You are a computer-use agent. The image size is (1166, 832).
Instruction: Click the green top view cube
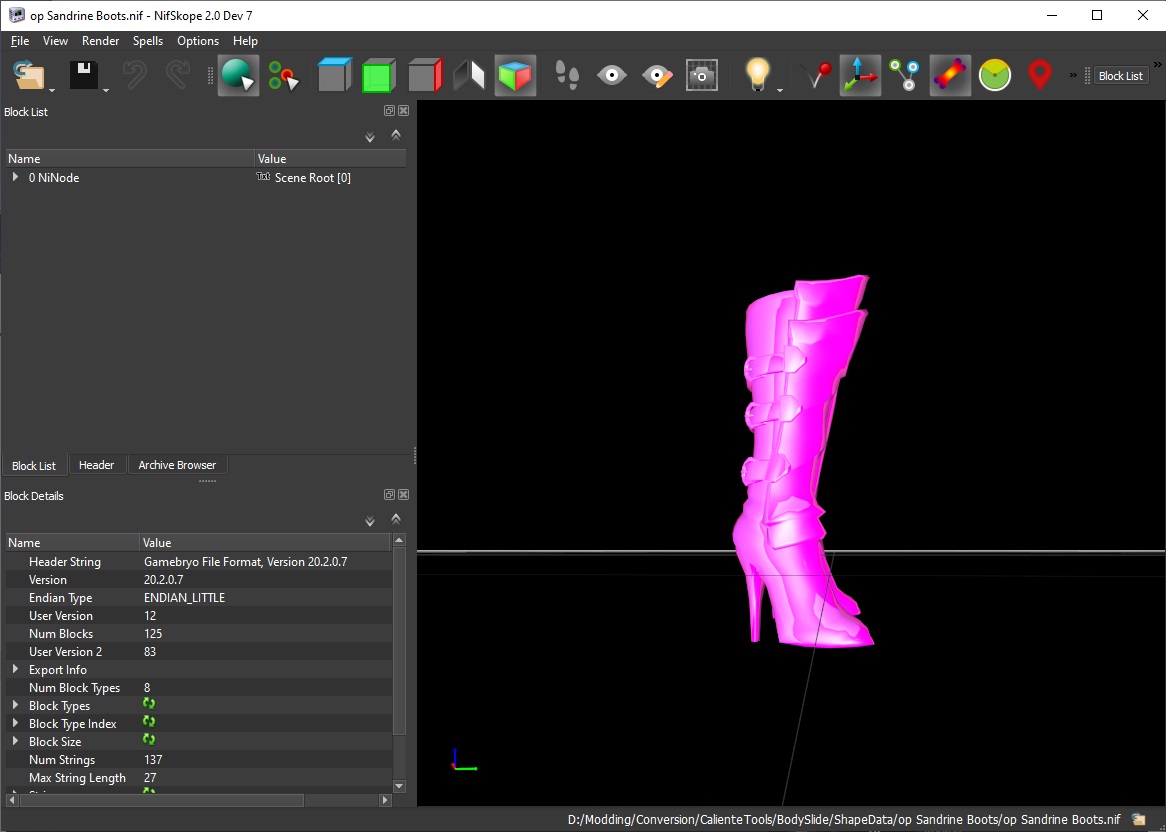(378, 76)
